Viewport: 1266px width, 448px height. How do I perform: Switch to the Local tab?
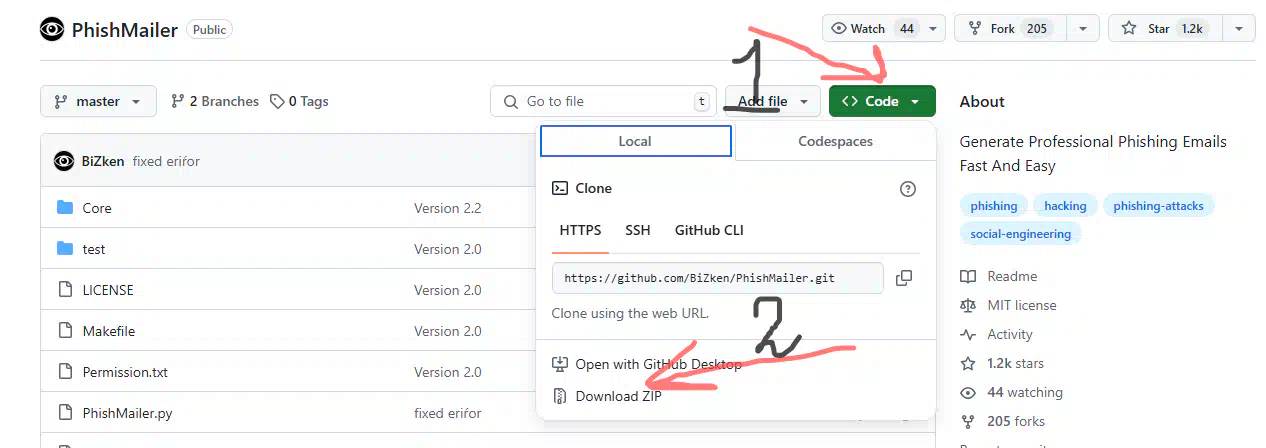(635, 141)
